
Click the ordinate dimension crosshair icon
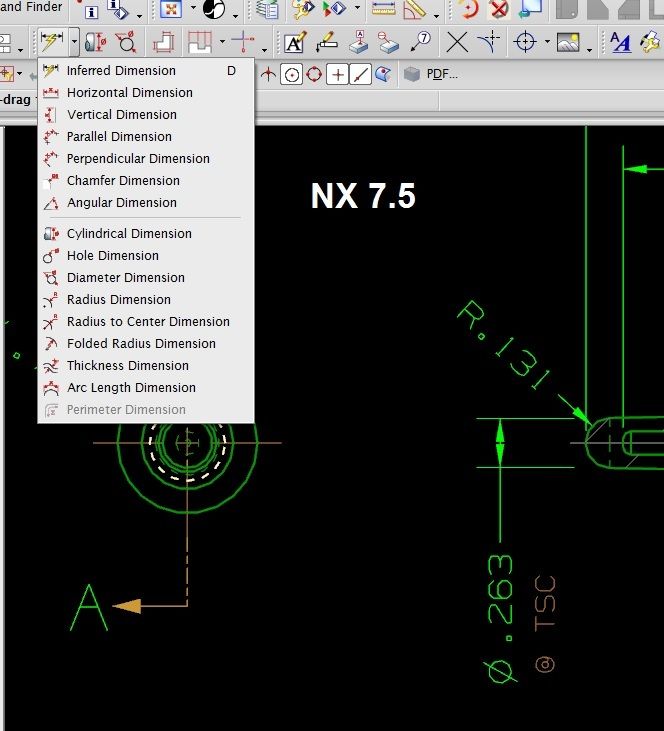(x=243, y=41)
